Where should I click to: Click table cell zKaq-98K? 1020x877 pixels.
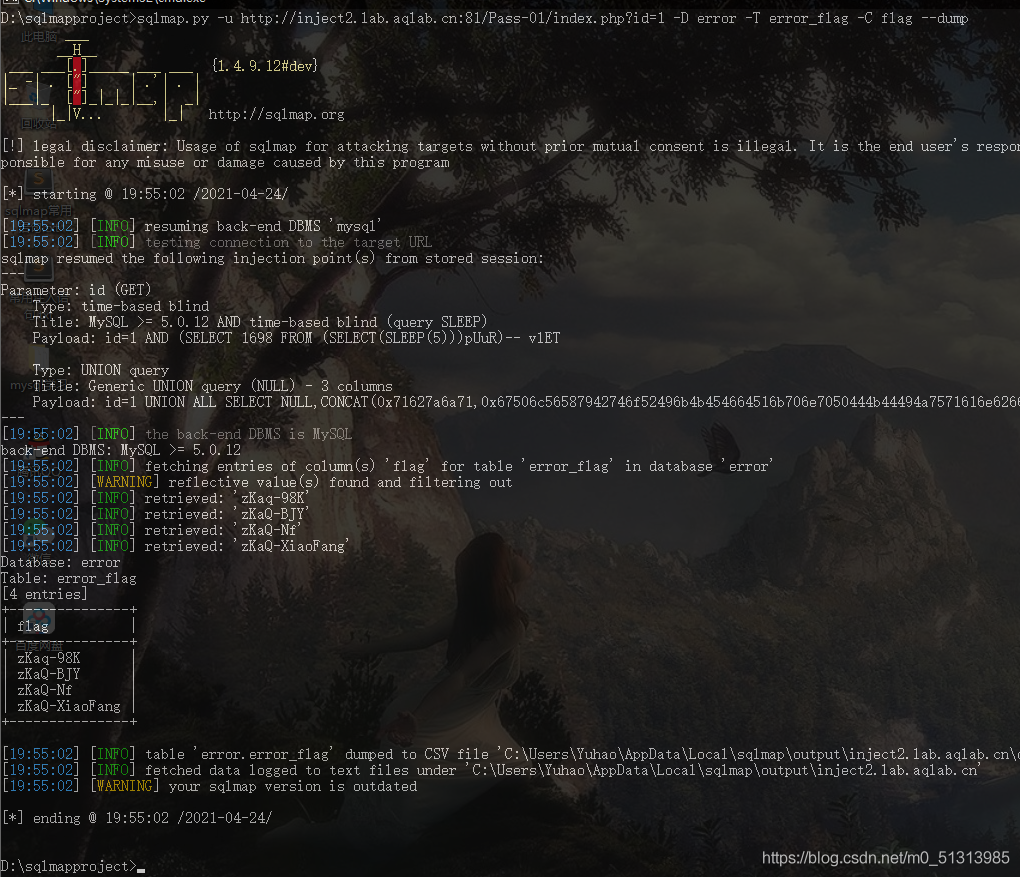click(49, 658)
